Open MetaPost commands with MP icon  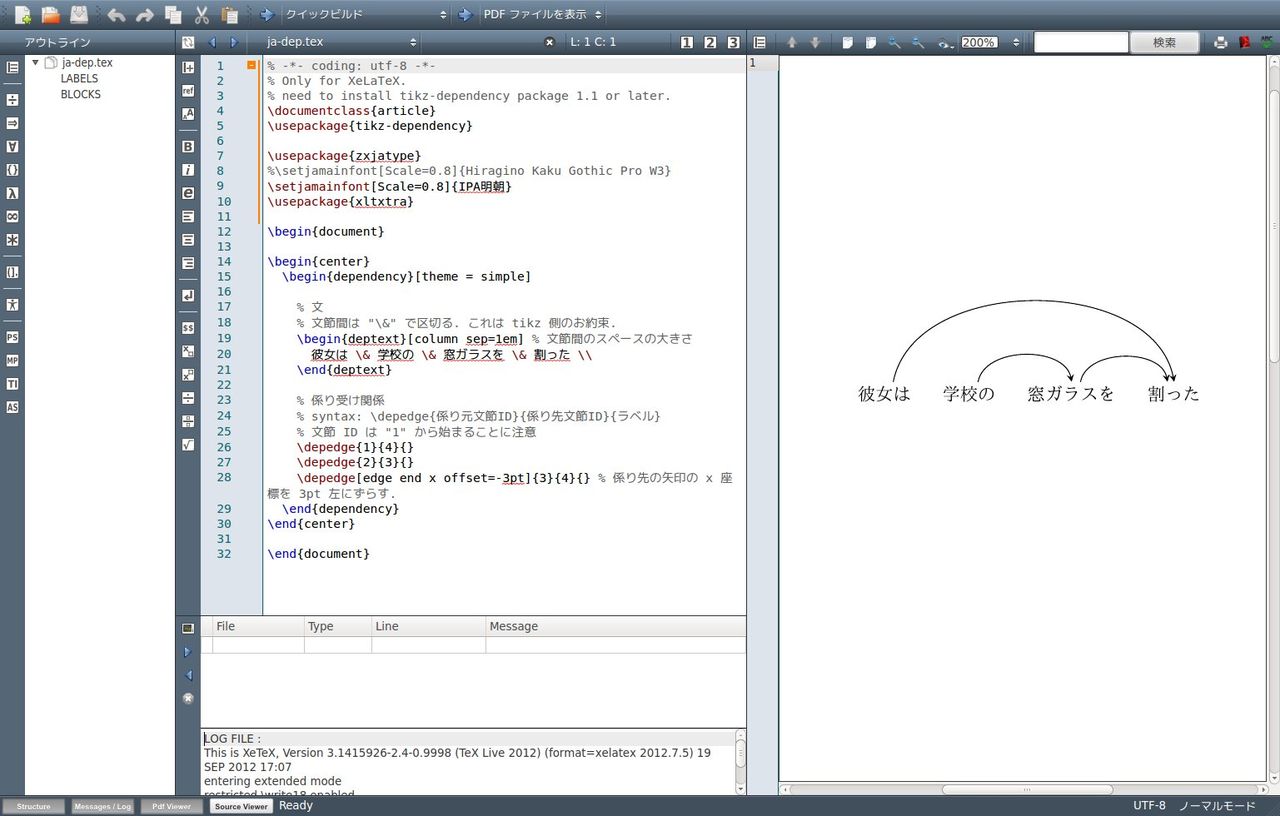12,360
